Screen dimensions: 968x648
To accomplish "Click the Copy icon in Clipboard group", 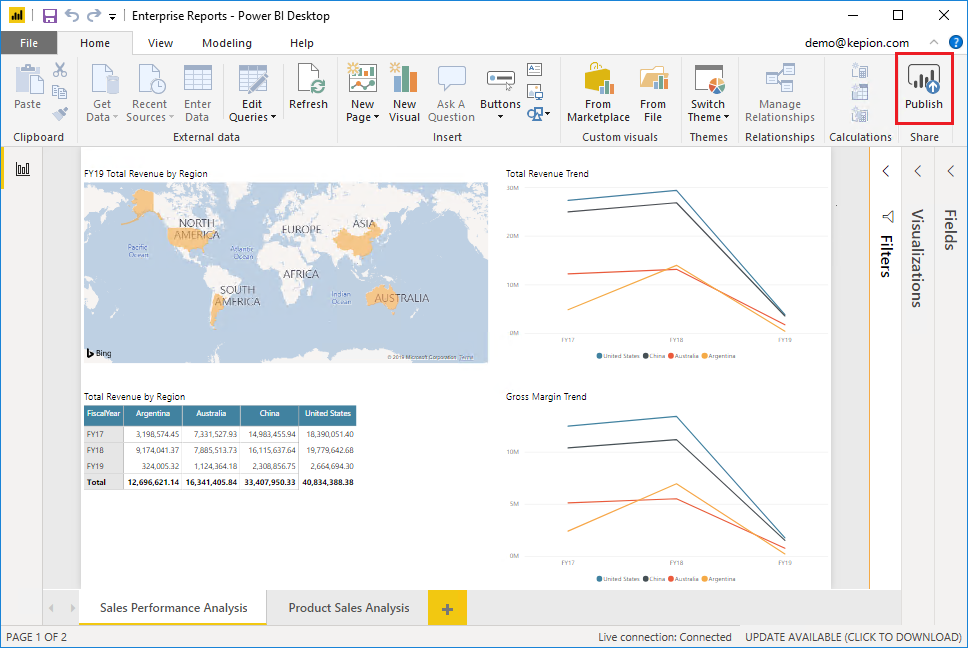I will 60,92.
